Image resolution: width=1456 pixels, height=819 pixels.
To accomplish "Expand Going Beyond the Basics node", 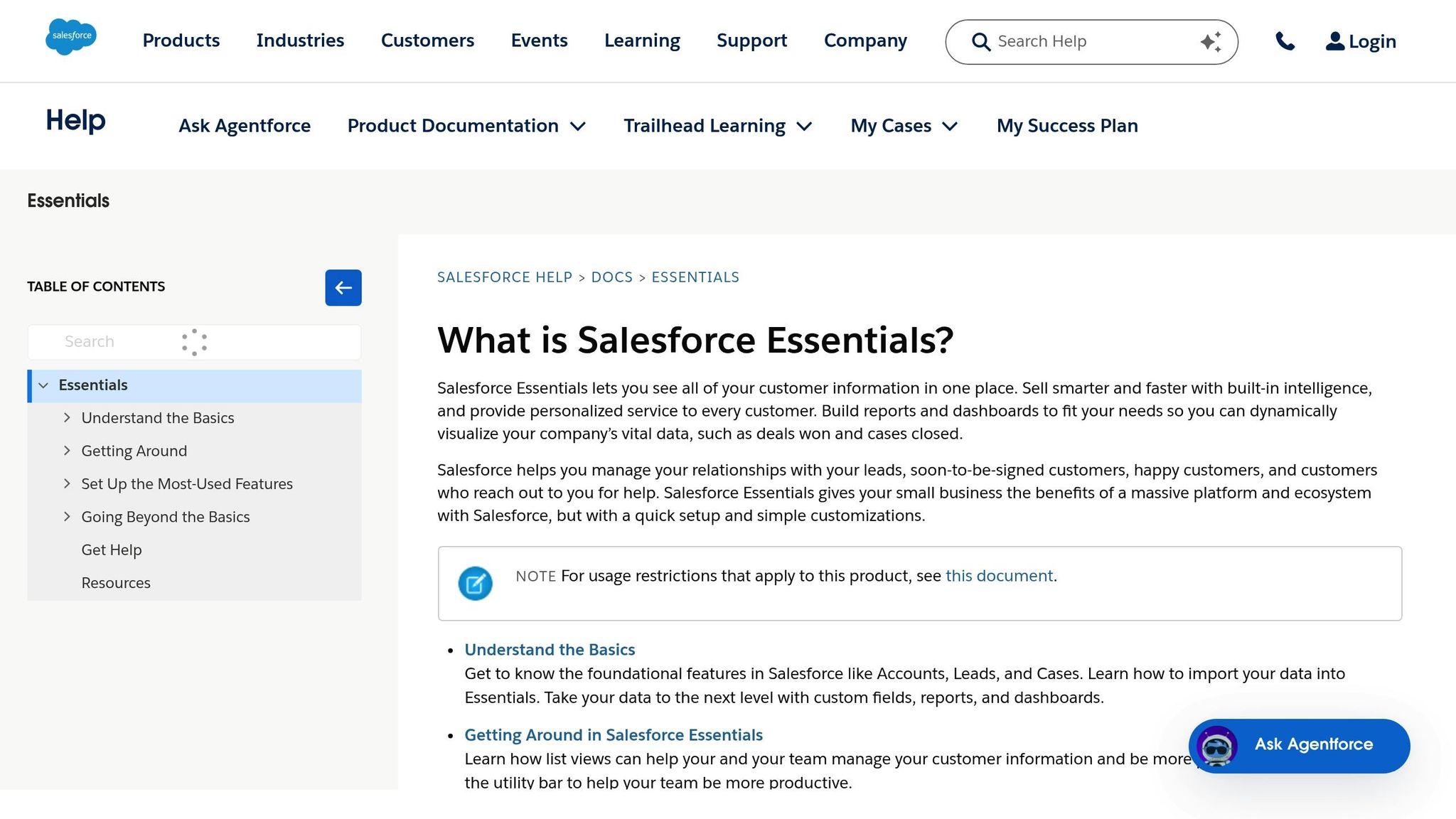I will pos(67,517).
